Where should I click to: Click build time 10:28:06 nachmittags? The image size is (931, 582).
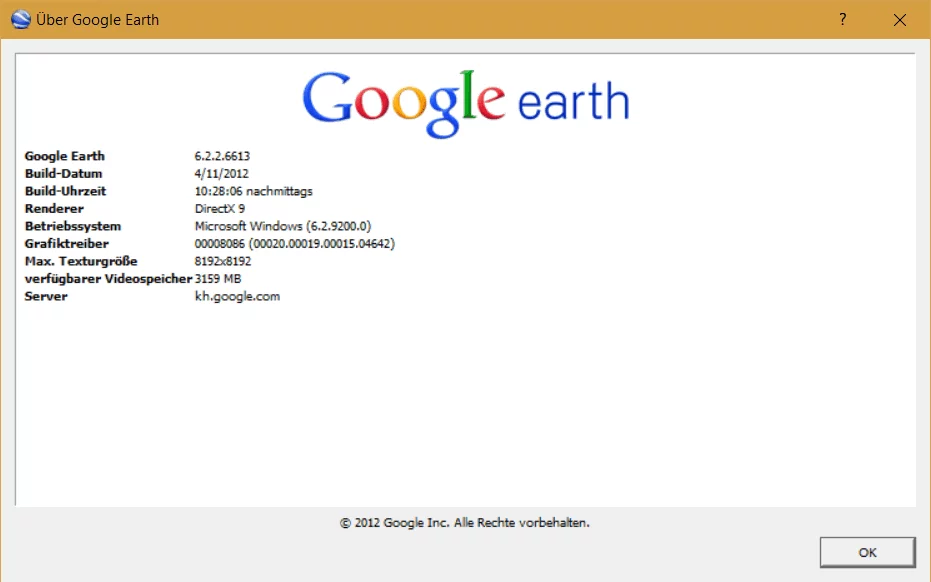click(x=254, y=191)
